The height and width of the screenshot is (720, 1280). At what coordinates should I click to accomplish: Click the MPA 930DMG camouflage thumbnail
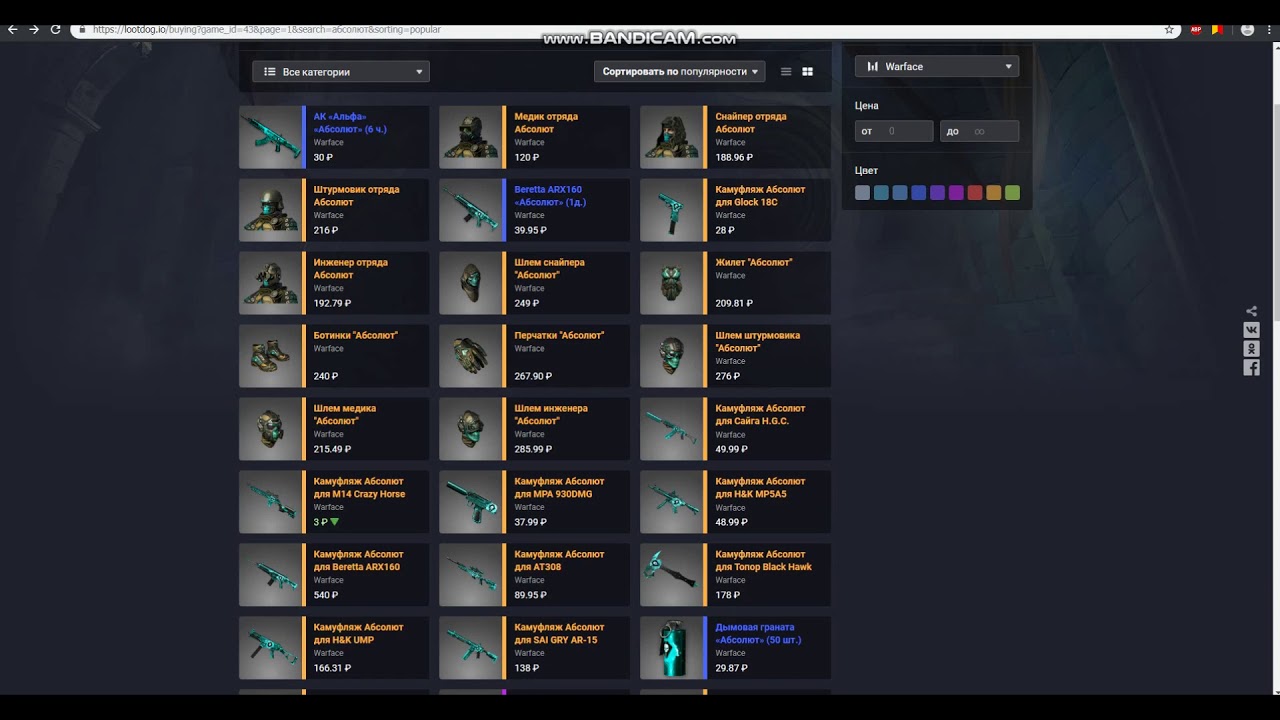point(470,502)
